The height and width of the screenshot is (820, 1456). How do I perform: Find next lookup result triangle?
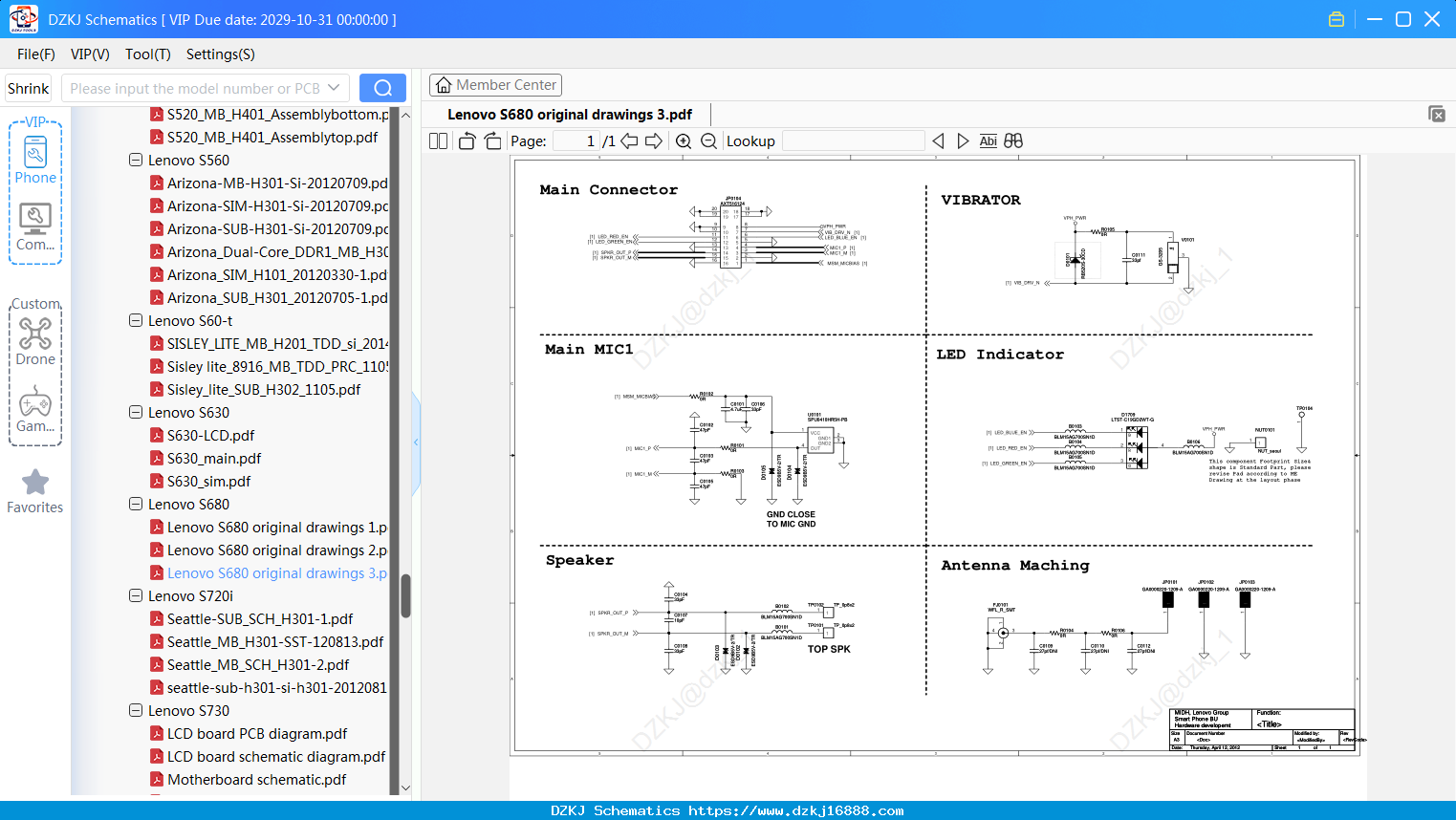(x=963, y=140)
